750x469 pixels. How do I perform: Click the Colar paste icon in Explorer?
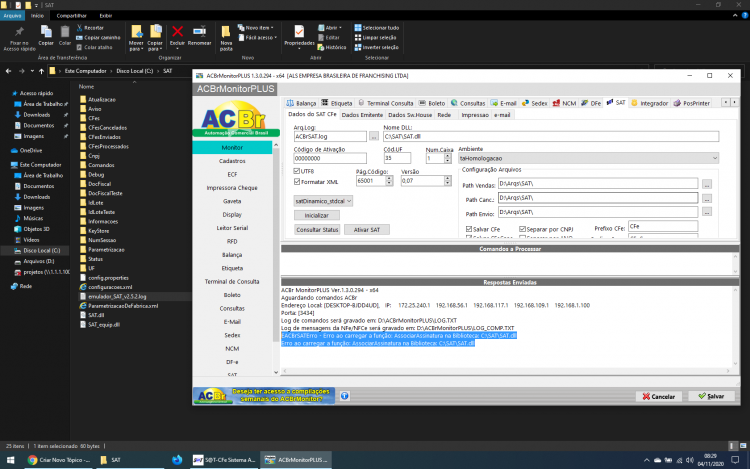pos(65,32)
